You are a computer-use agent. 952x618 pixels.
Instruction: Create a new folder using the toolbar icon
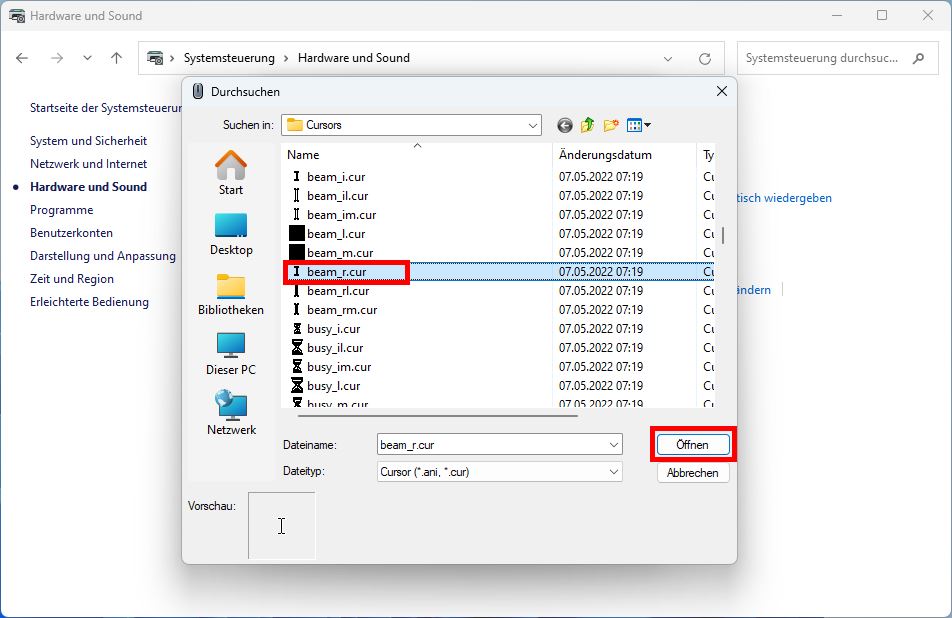(611, 125)
